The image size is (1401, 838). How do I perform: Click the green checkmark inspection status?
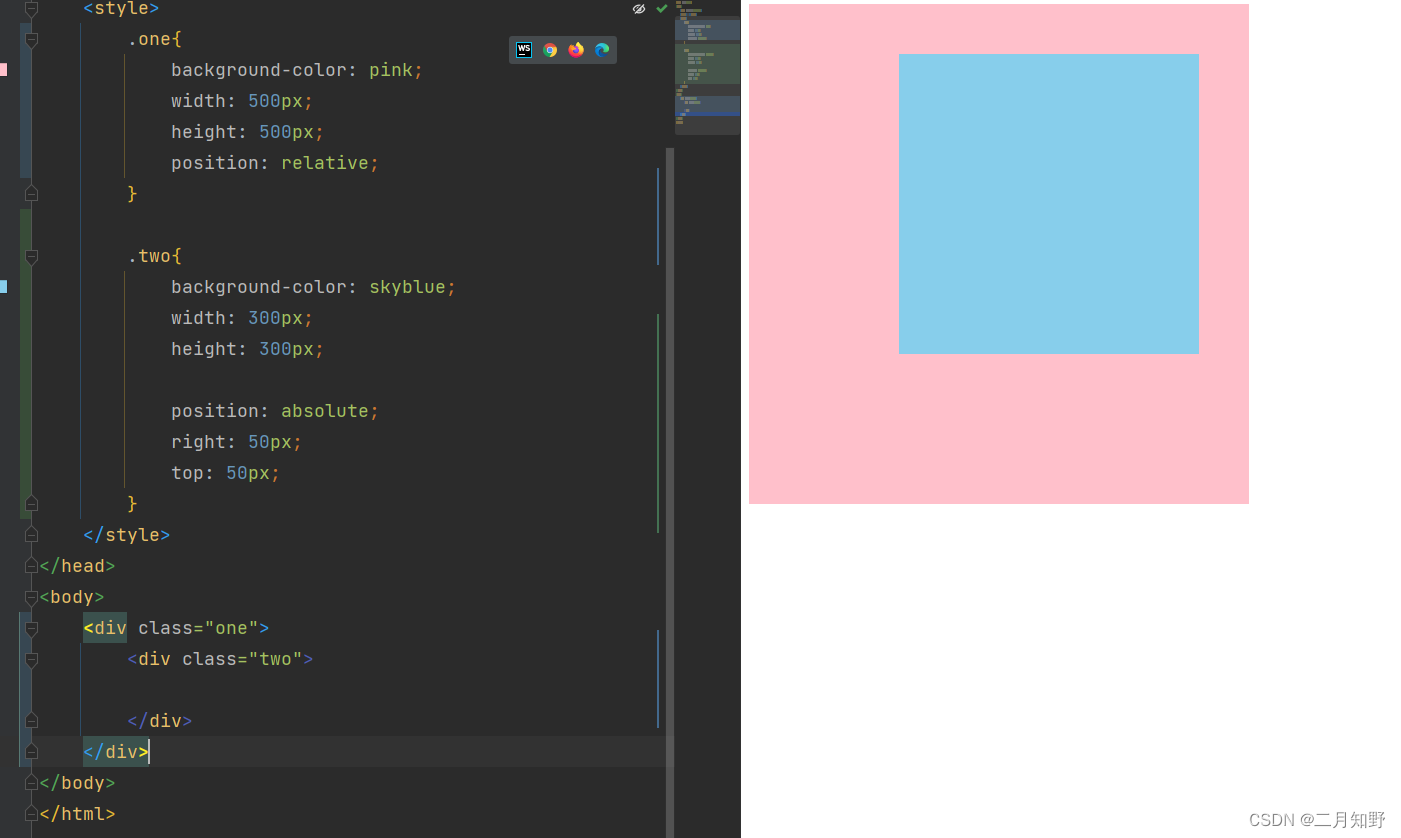click(662, 8)
